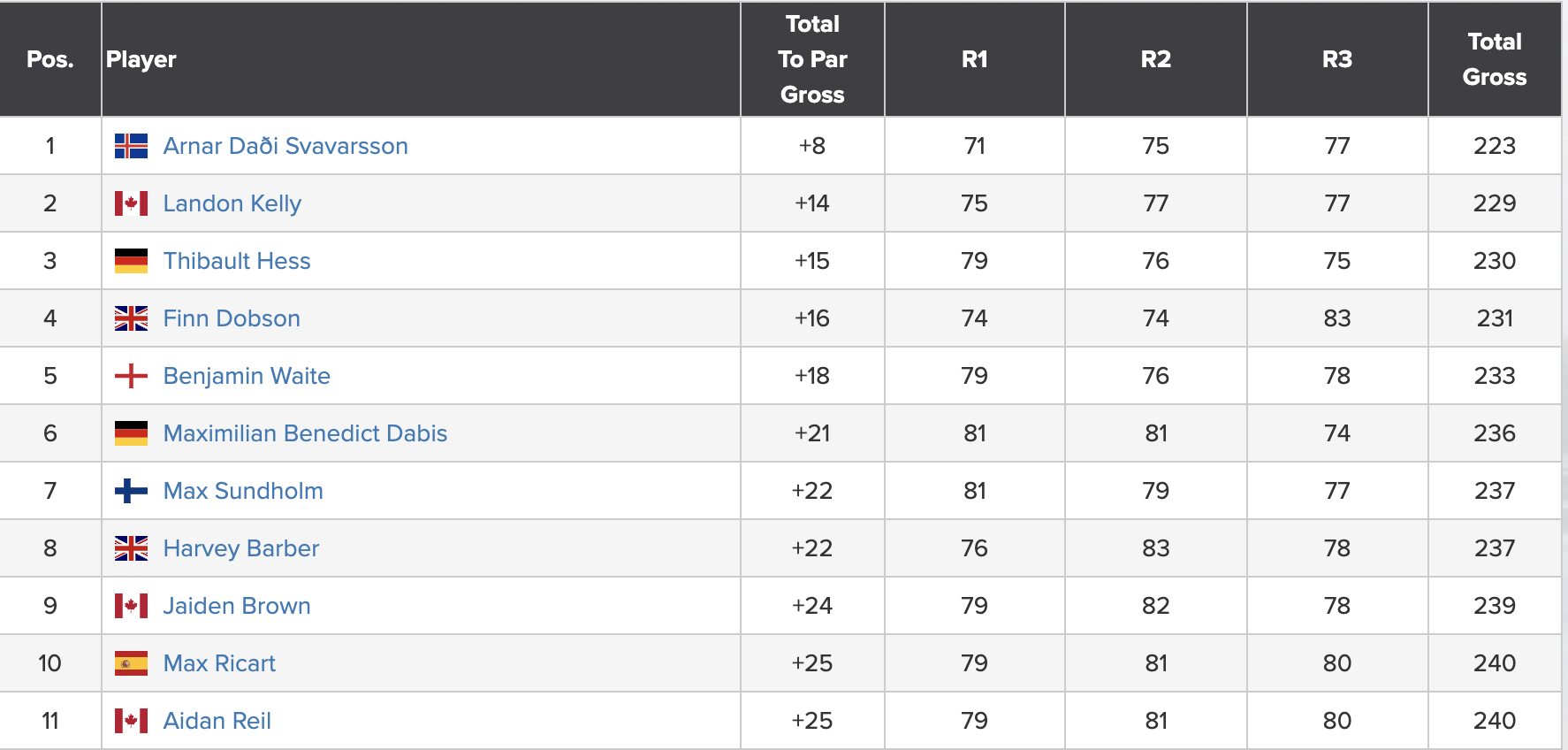Open Maximilian Benedict Dabis player page
Image resolution: width=1568 pixels, height=750 pixels.
click(305, 433)
